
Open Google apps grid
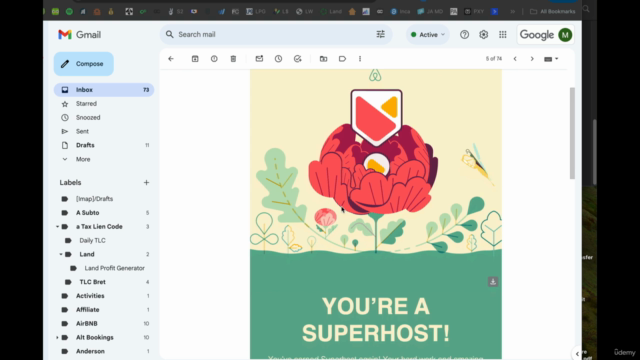[x=503, y=35]
